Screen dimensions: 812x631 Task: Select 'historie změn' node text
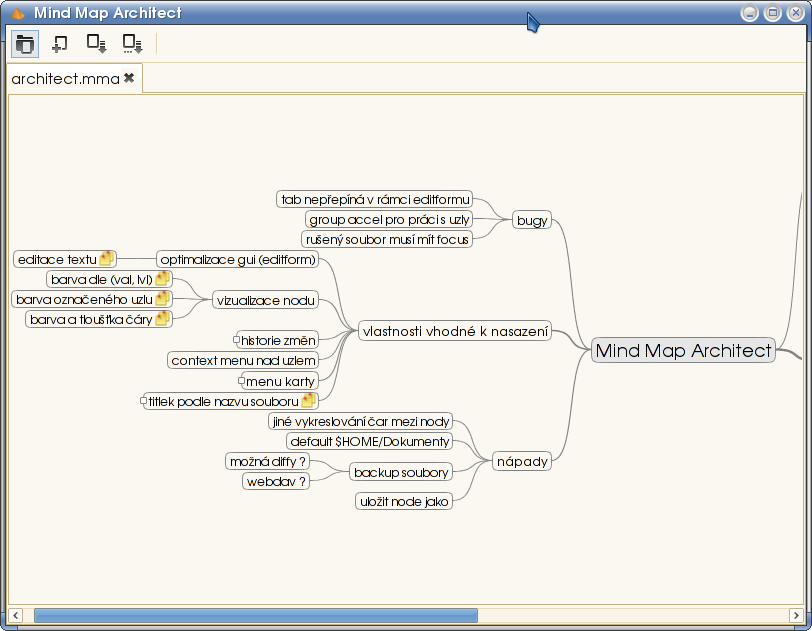pos(278,340)
